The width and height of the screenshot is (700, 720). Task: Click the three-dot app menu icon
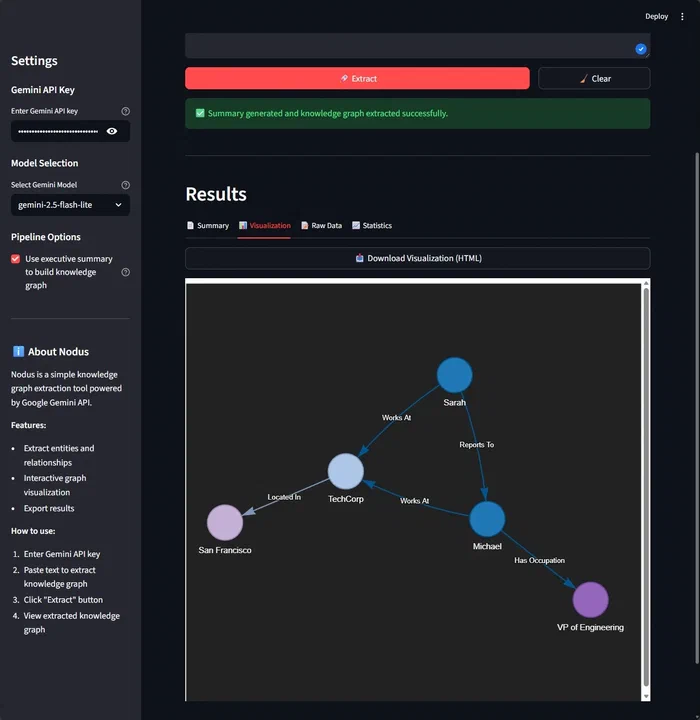coord(682,17)
